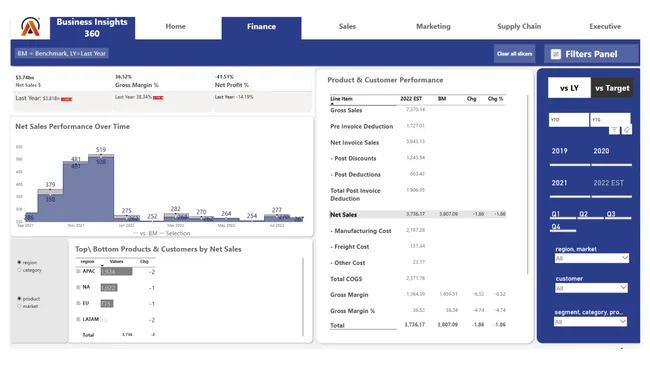Select year 2021 in slicer
Image resolution: width=650 pixels, height=366 pixels.
pyautogui.click(x=569, y=185)
